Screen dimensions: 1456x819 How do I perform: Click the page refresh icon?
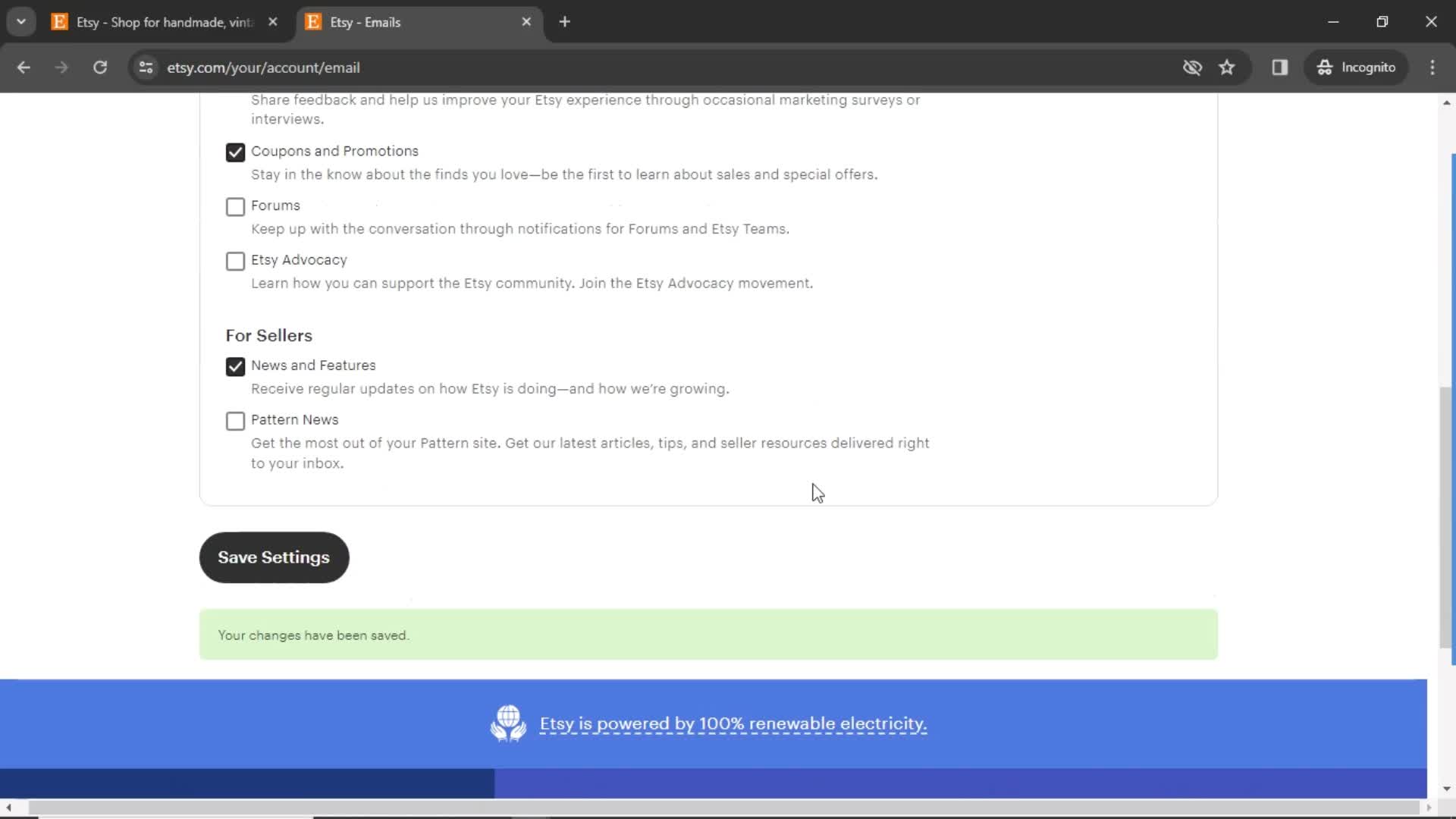[x=100, y=67]
